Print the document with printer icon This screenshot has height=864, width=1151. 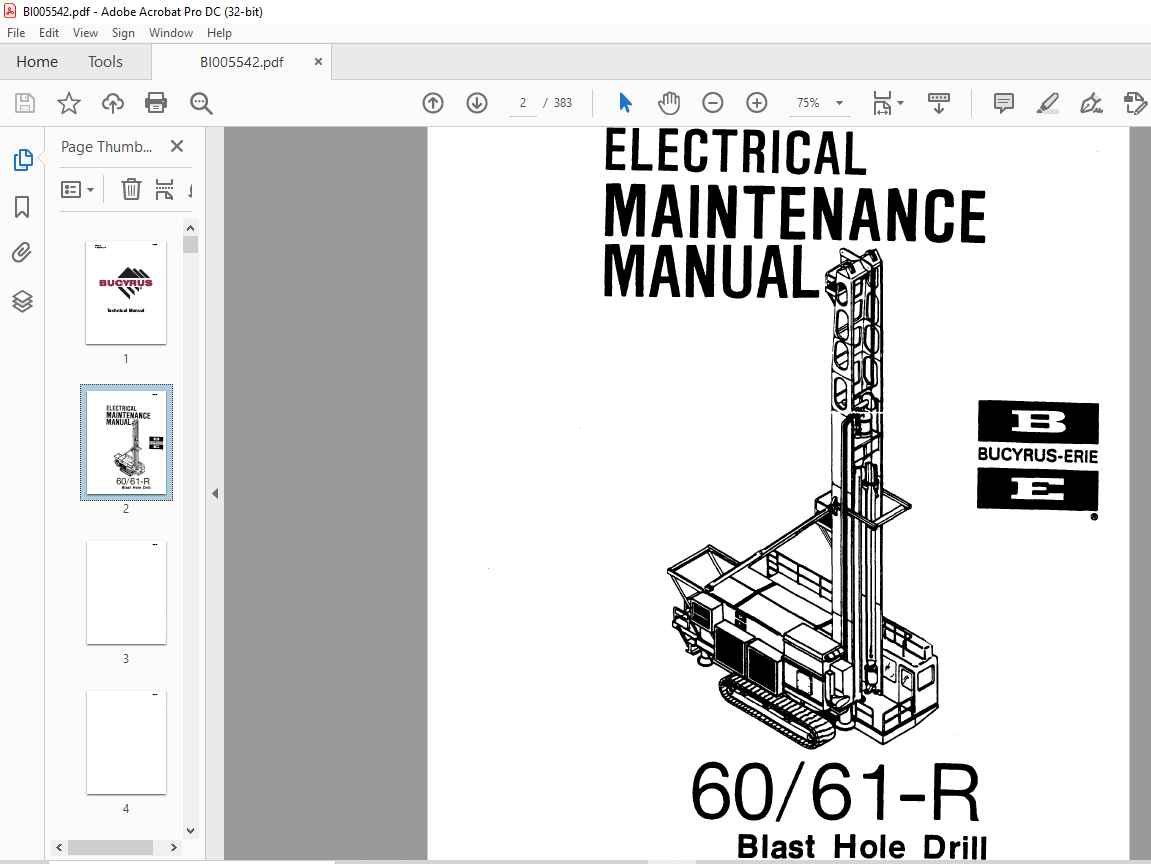(156, 103)
